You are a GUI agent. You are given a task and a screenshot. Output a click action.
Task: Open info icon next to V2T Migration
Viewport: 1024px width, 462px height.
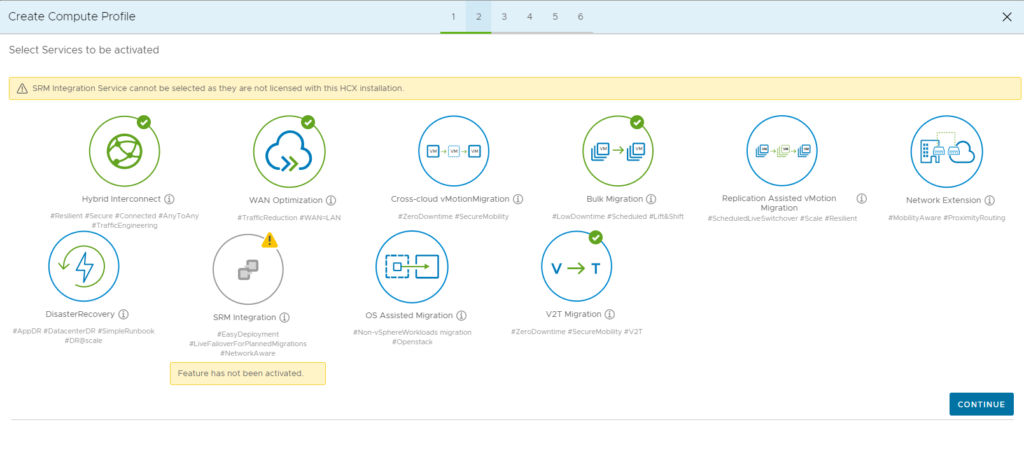pyautogui.click(x=609, y=314)
